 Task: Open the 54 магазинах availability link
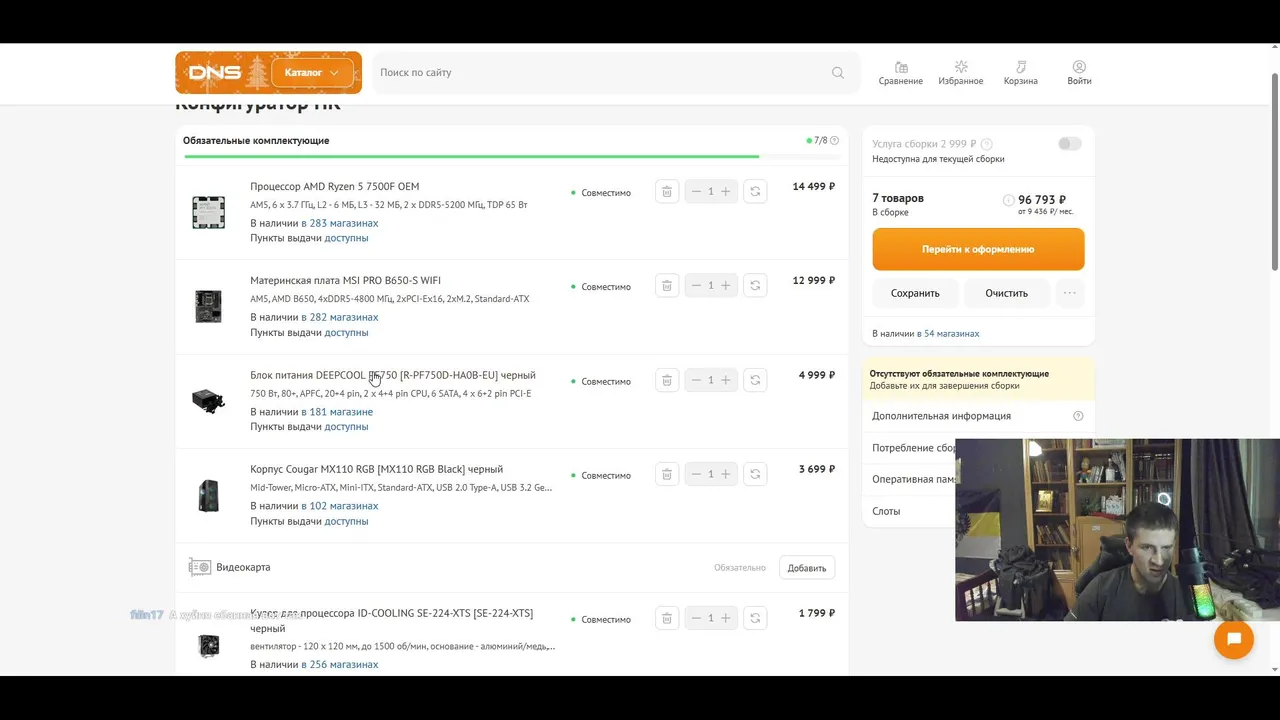pyautogui.click(x=950, y=333)
